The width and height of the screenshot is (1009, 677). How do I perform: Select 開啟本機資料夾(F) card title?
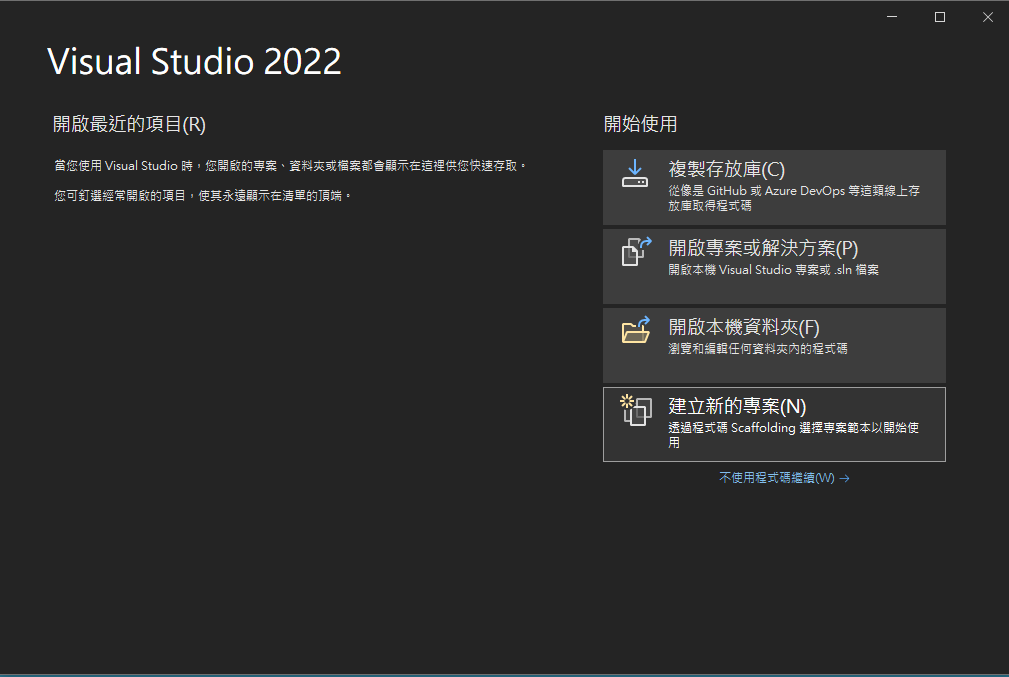pyautogui.click(x=744, y=328)
